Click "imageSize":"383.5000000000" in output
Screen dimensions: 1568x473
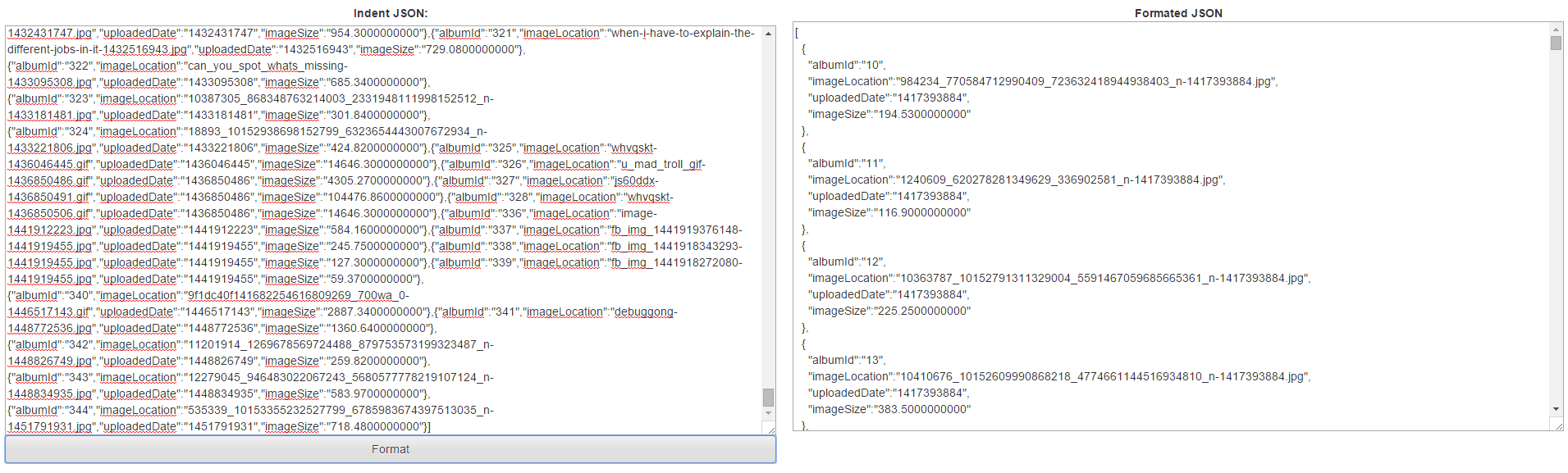[x=889, y=409]
